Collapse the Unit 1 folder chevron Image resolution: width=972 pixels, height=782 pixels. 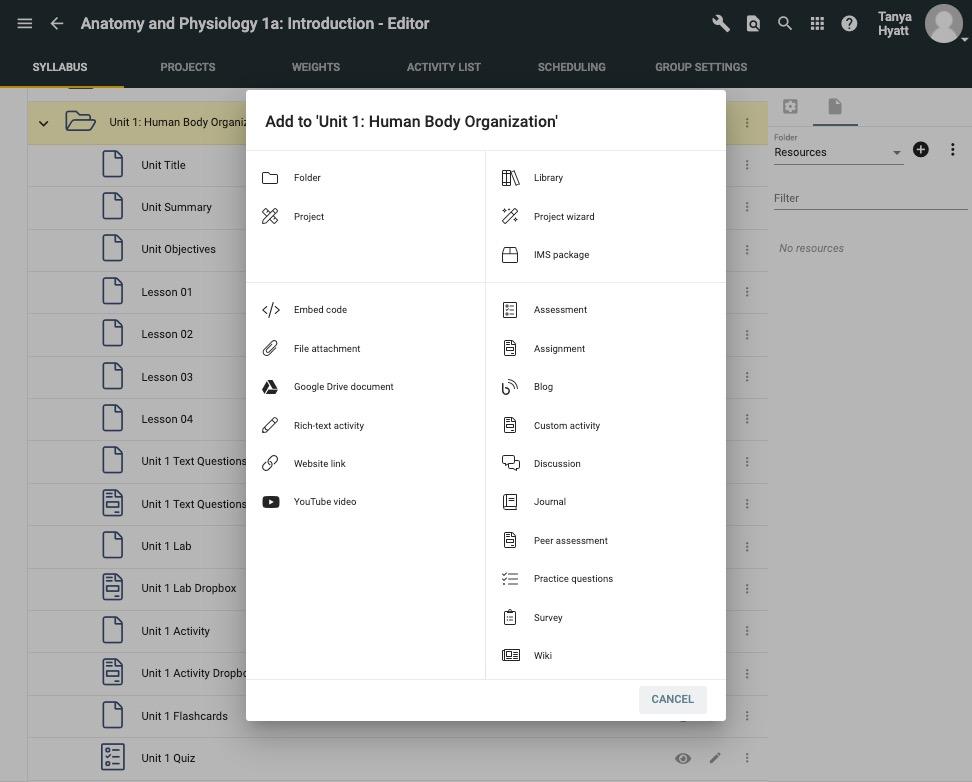(x=43, y=123)
